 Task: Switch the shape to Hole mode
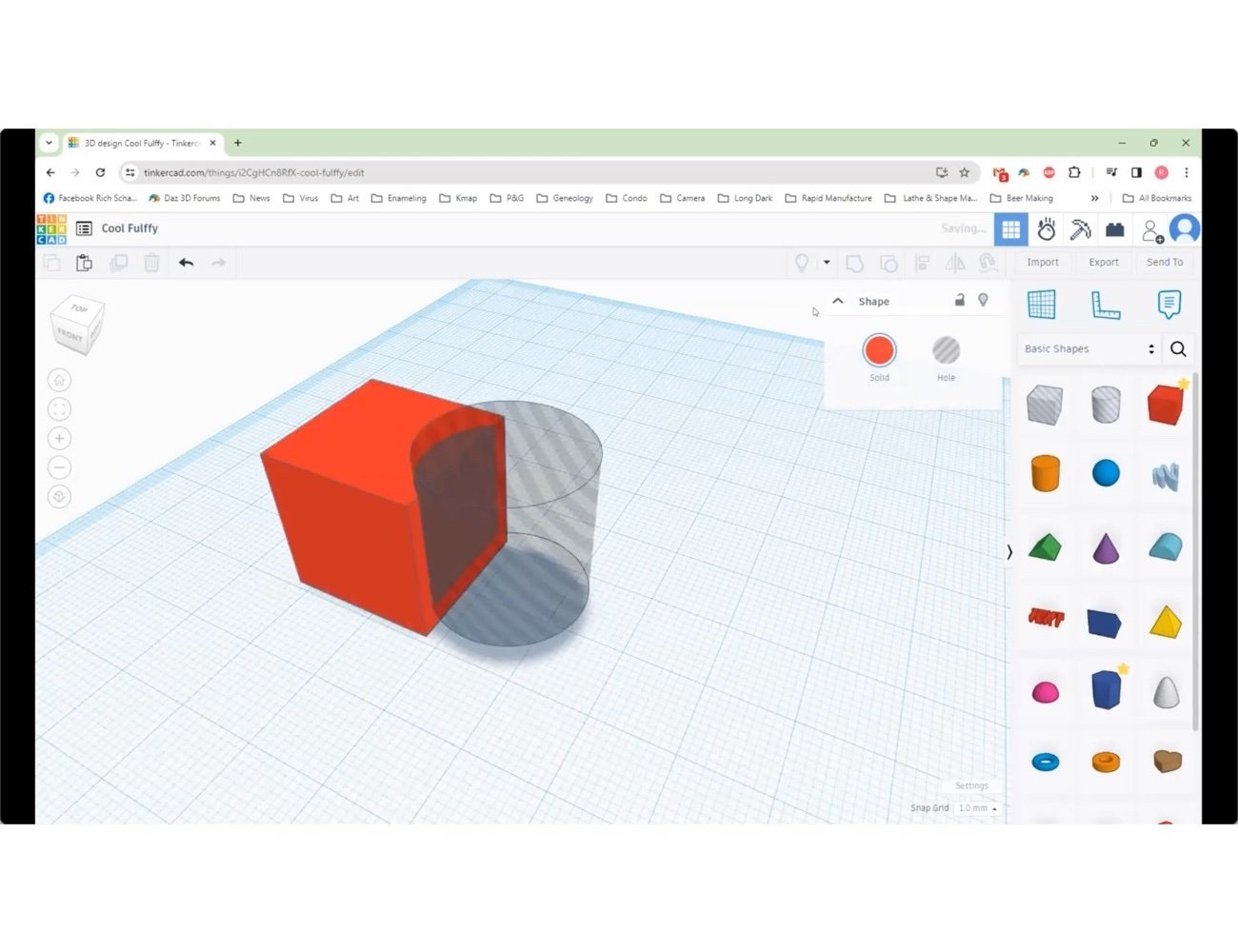point(945,349)
